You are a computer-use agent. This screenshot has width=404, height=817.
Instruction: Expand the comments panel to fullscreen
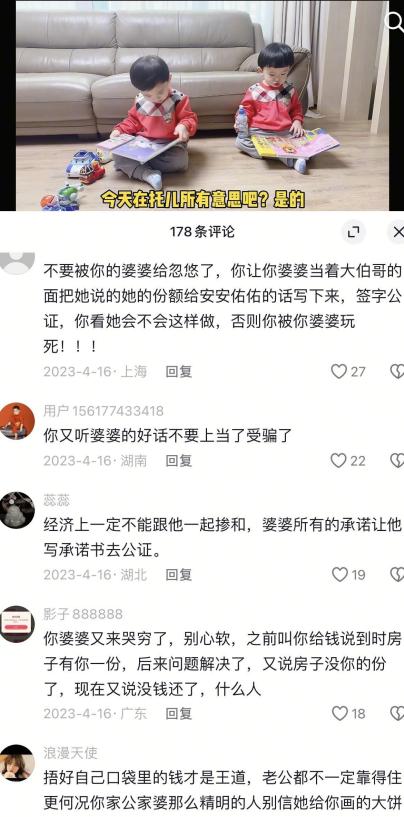click(353, 232)
